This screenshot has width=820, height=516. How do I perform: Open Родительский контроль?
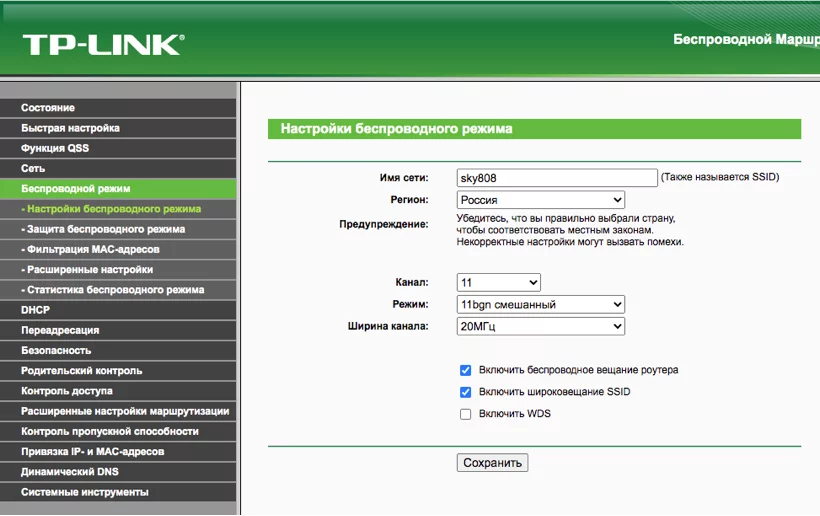point(118,371)
